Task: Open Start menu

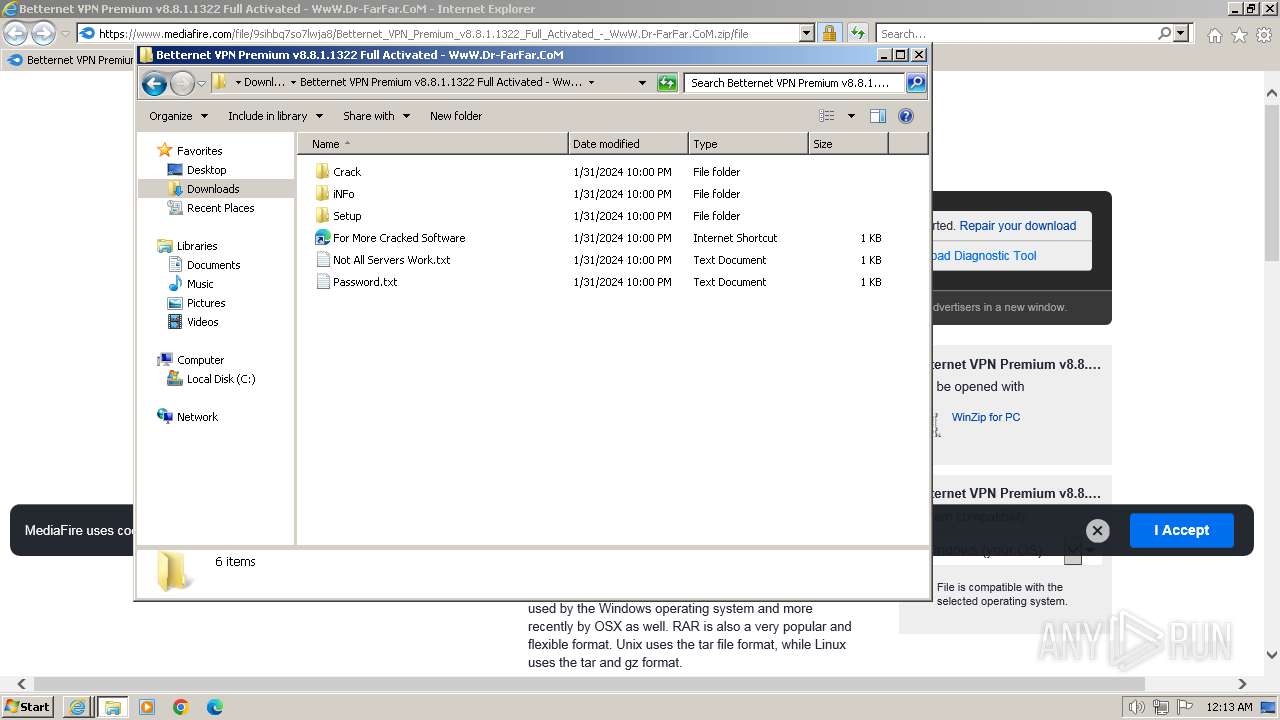Action: point(27,706)
